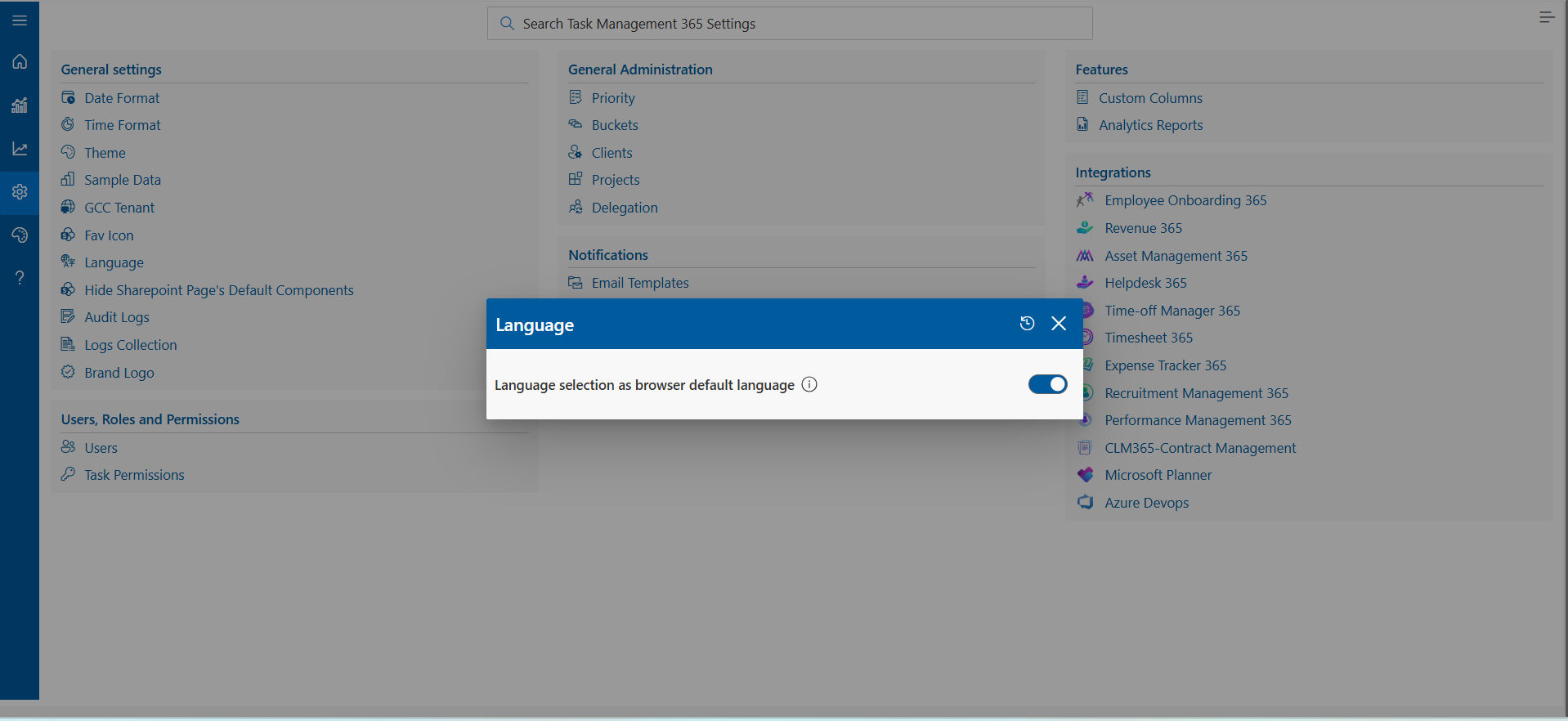Open Helpdesk 365 integration
The height and width of the screenshot is (721, 1568).
point(1145,283)
